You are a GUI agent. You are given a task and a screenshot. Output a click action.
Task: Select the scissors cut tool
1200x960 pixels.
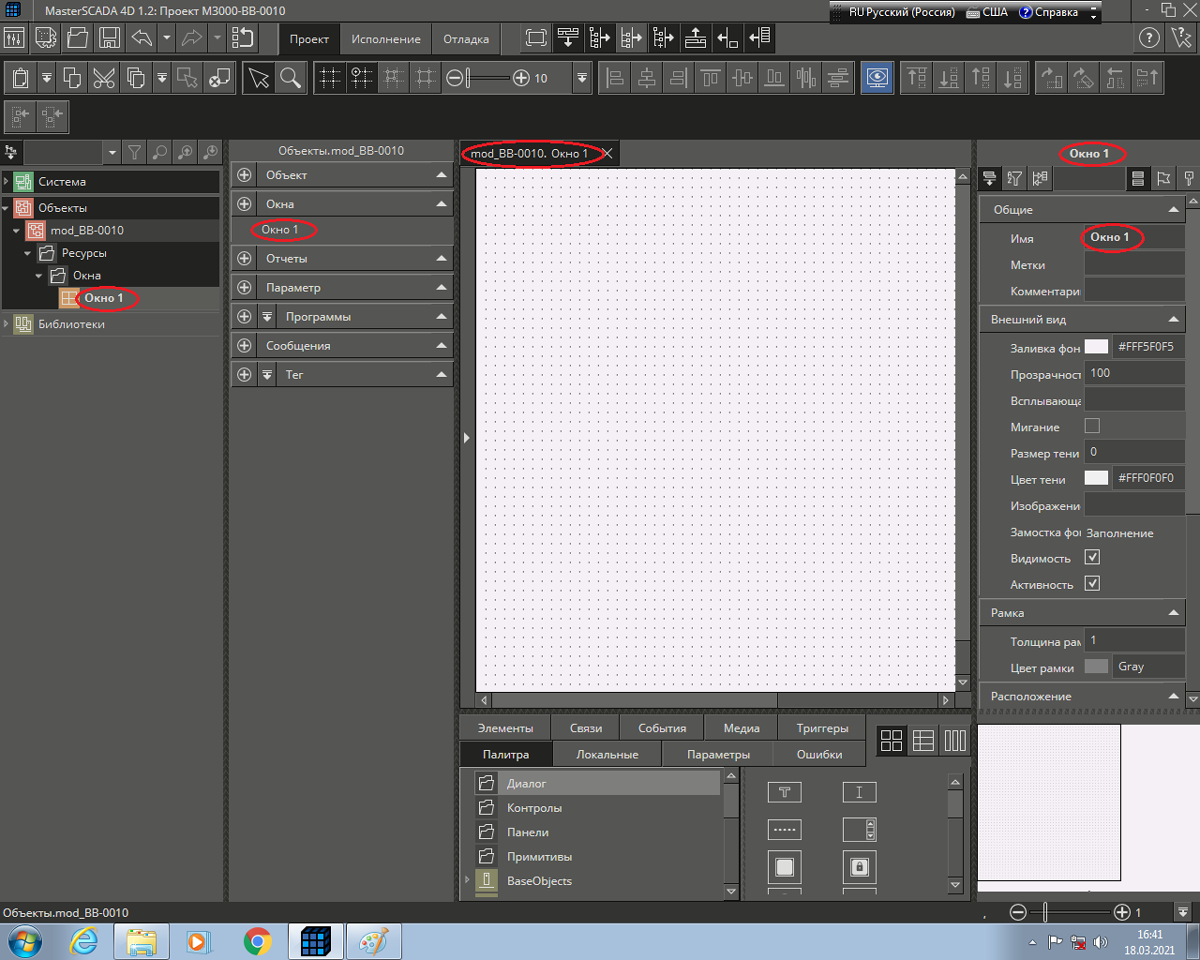(103, 78)
